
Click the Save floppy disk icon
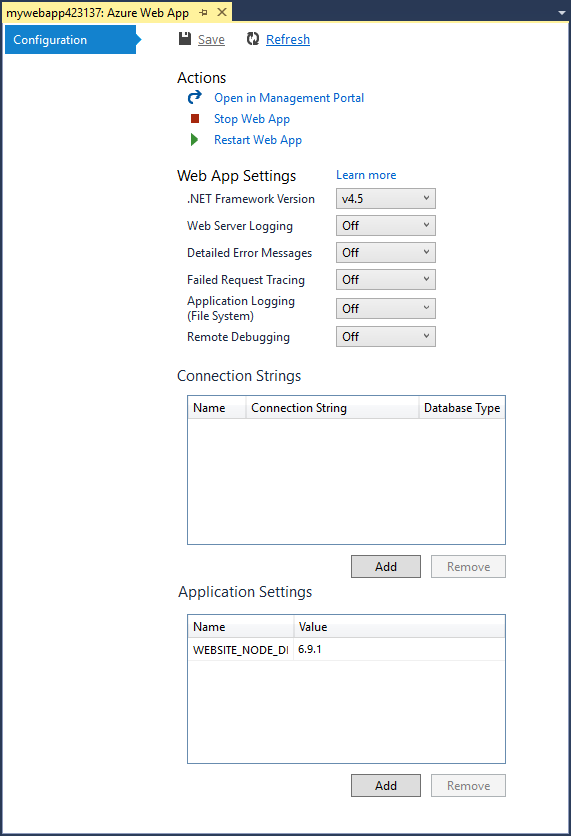(x=185, y=38)
